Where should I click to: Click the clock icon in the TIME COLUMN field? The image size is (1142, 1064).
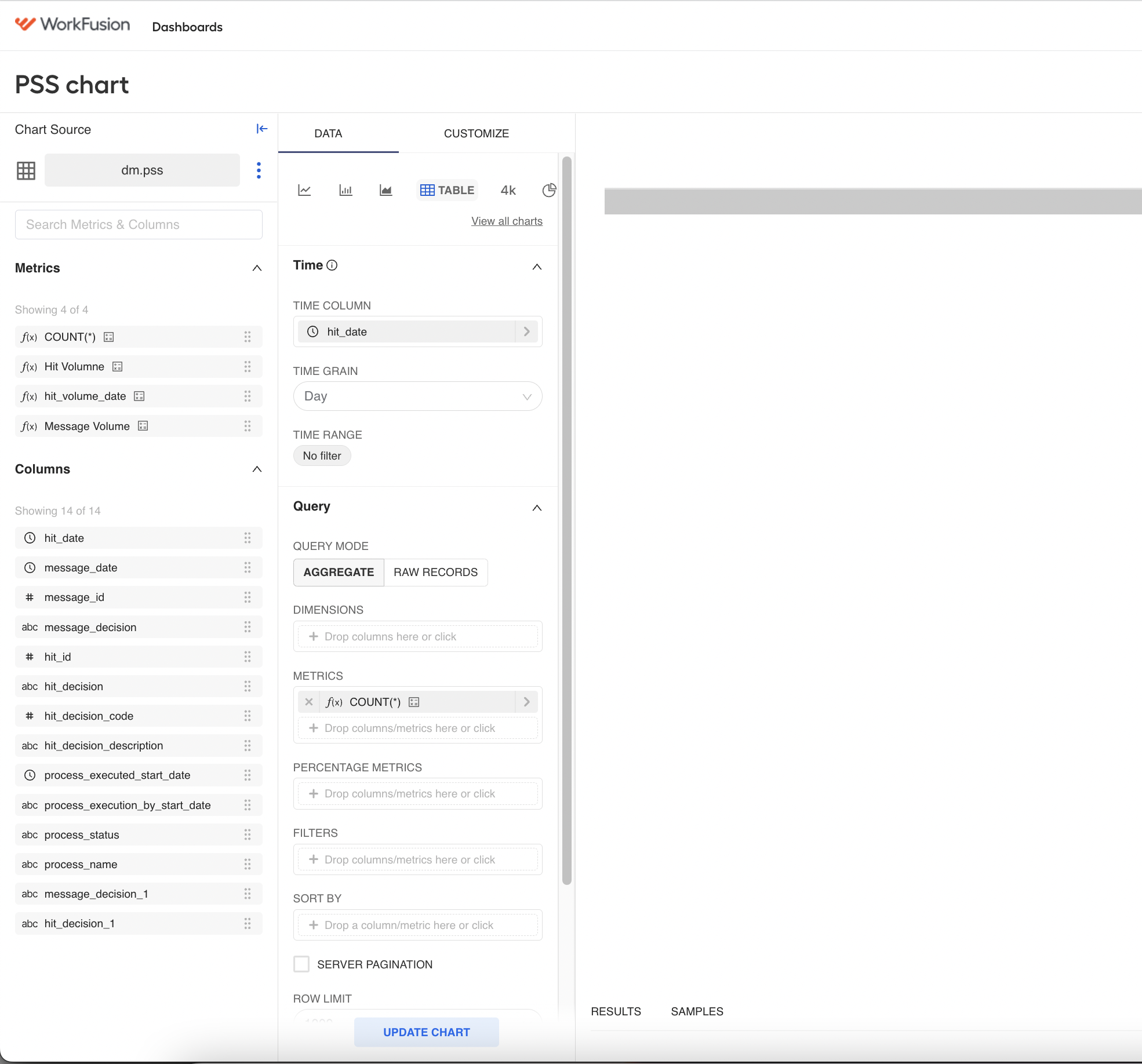point(313,331)
